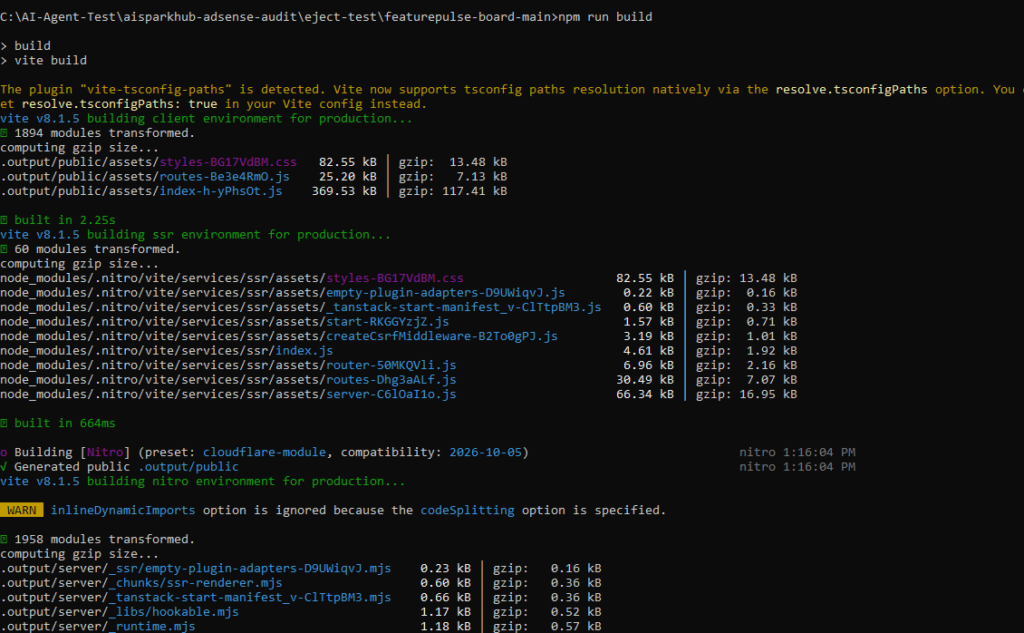Click ssr asset createCsrfMiddleware-B2To0gPJ.js
Image resolution: width=1024 pixels, height=633 pixels.
(x=442, y=336)
